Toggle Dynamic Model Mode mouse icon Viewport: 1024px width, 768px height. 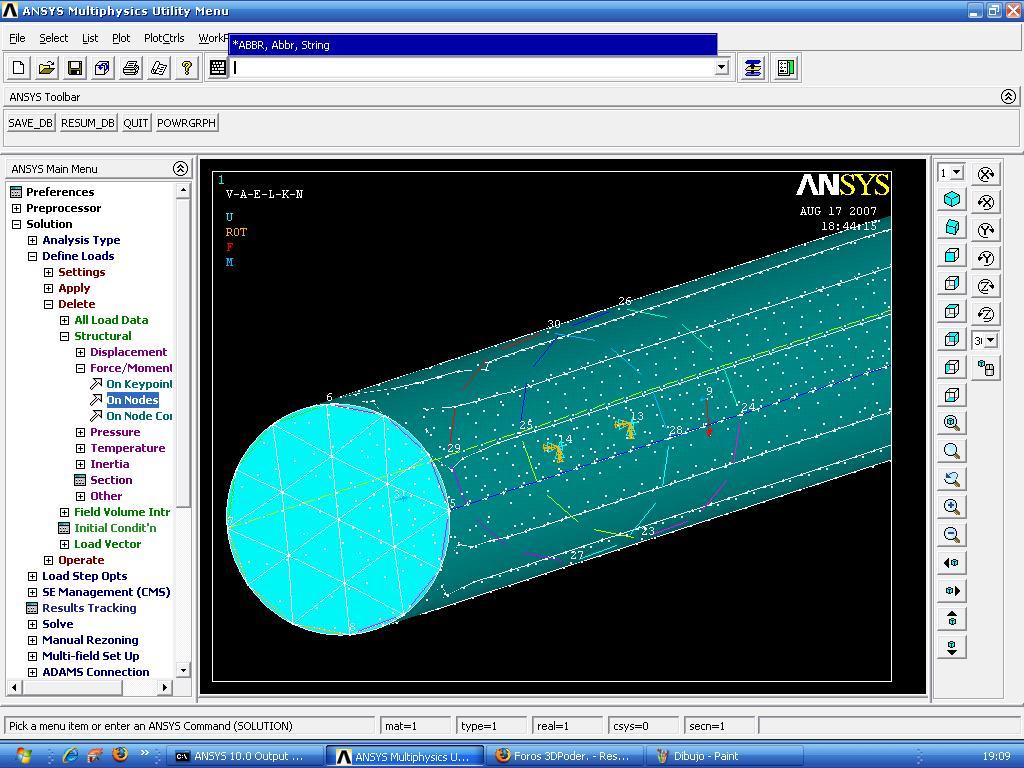985,368
